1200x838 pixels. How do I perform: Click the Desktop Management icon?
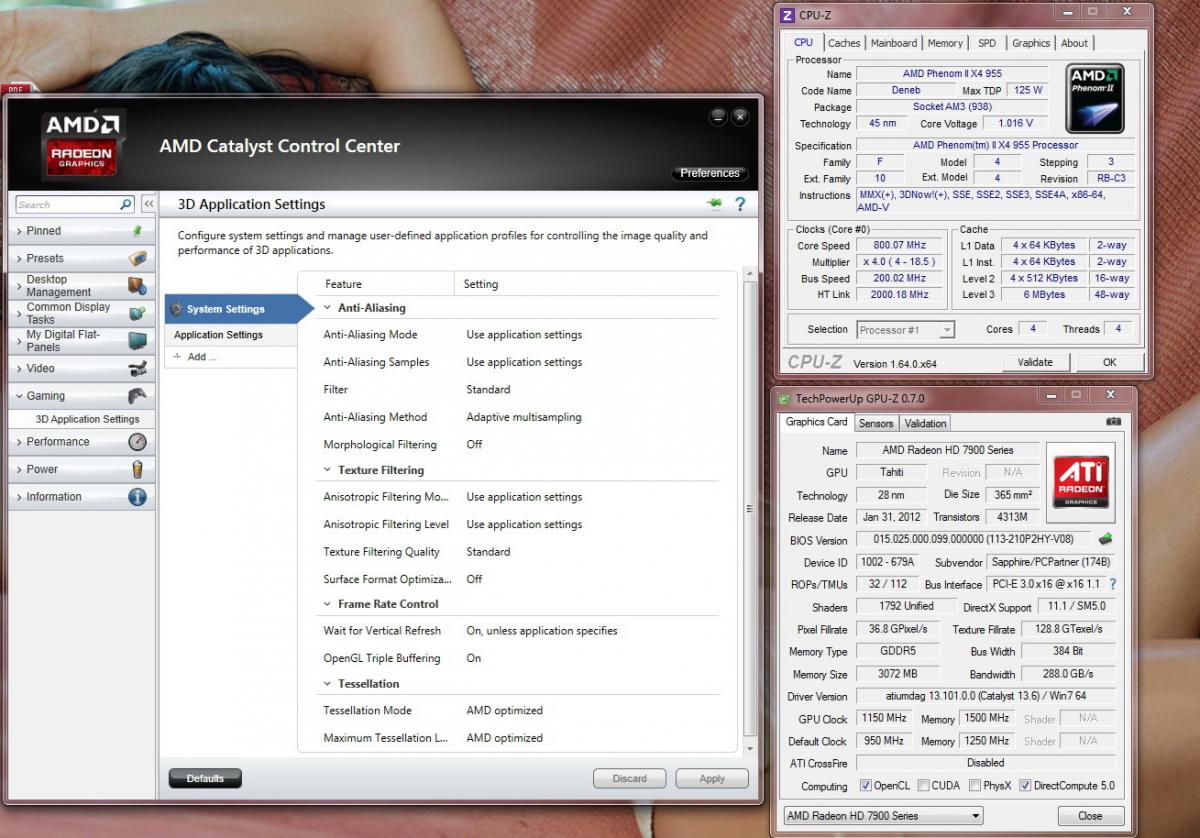138,286
